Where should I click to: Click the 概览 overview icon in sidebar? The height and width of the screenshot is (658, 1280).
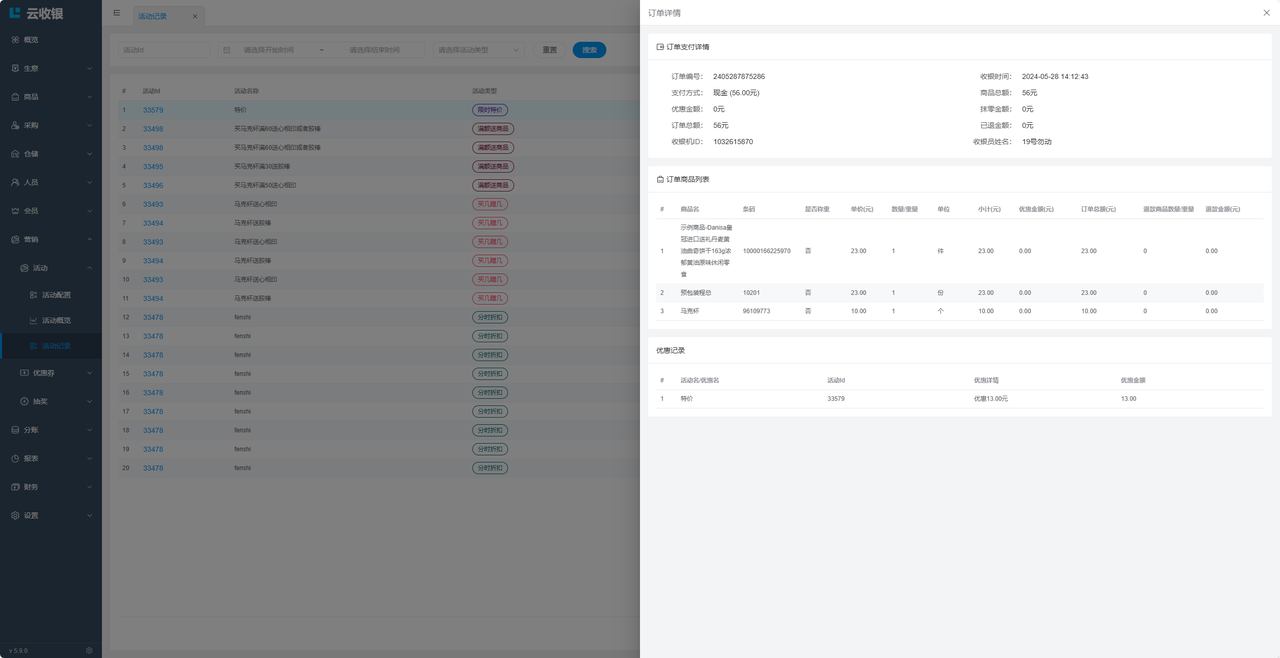click(15, 40)
